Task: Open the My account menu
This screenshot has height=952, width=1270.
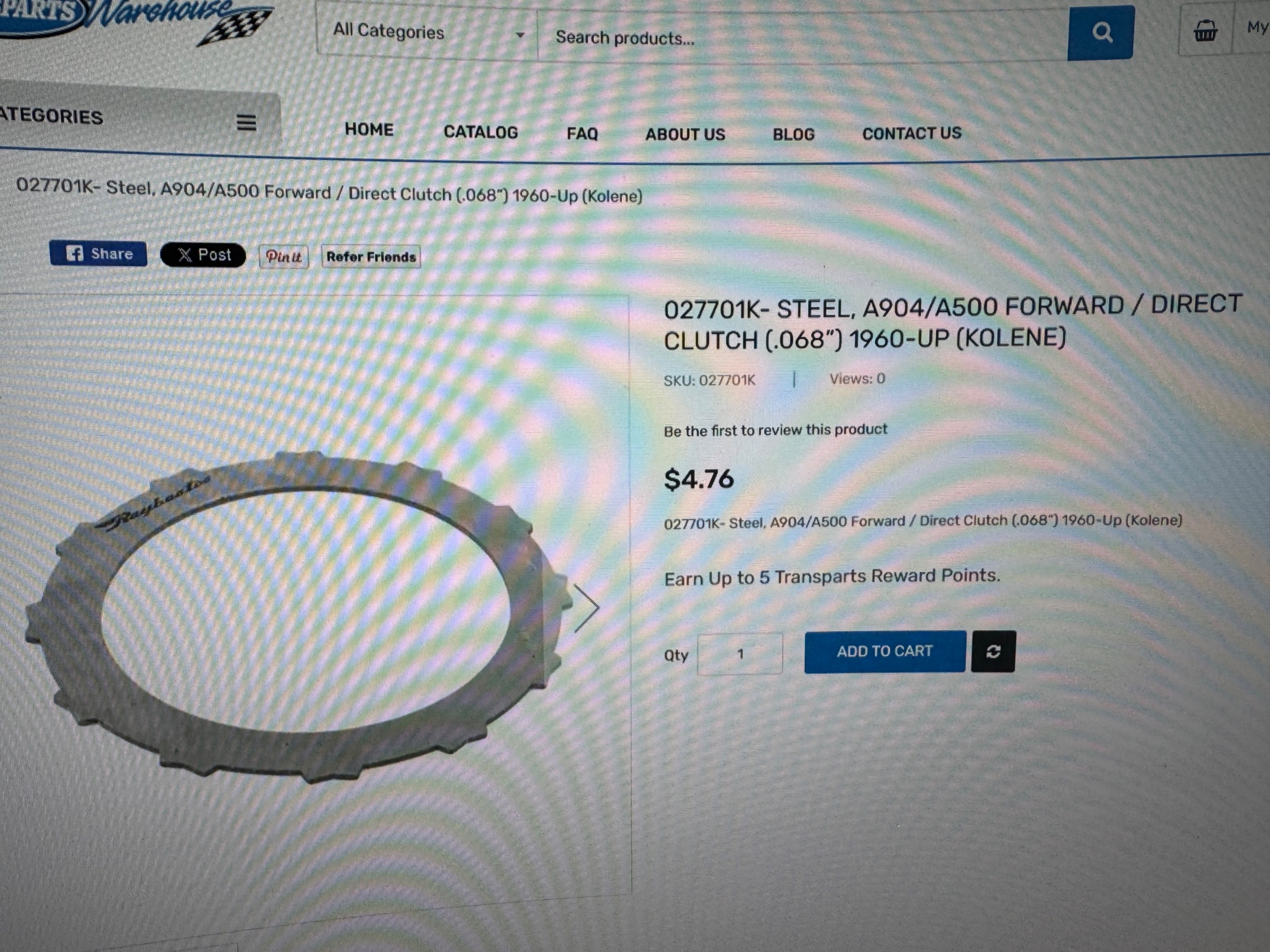Action: [1256, 27]
